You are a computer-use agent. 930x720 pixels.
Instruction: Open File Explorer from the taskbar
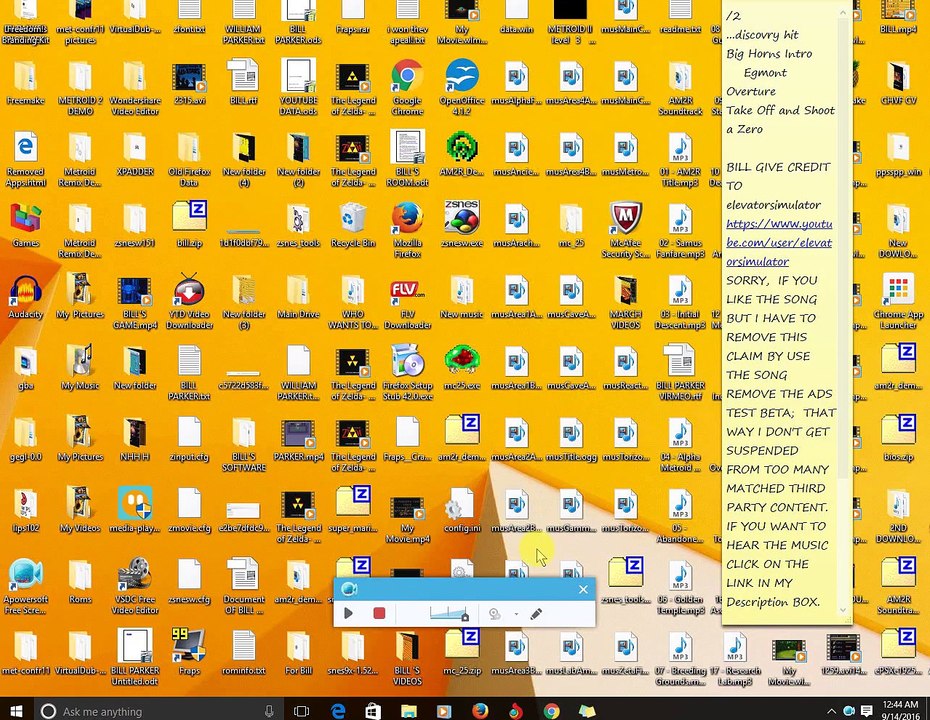408,711
